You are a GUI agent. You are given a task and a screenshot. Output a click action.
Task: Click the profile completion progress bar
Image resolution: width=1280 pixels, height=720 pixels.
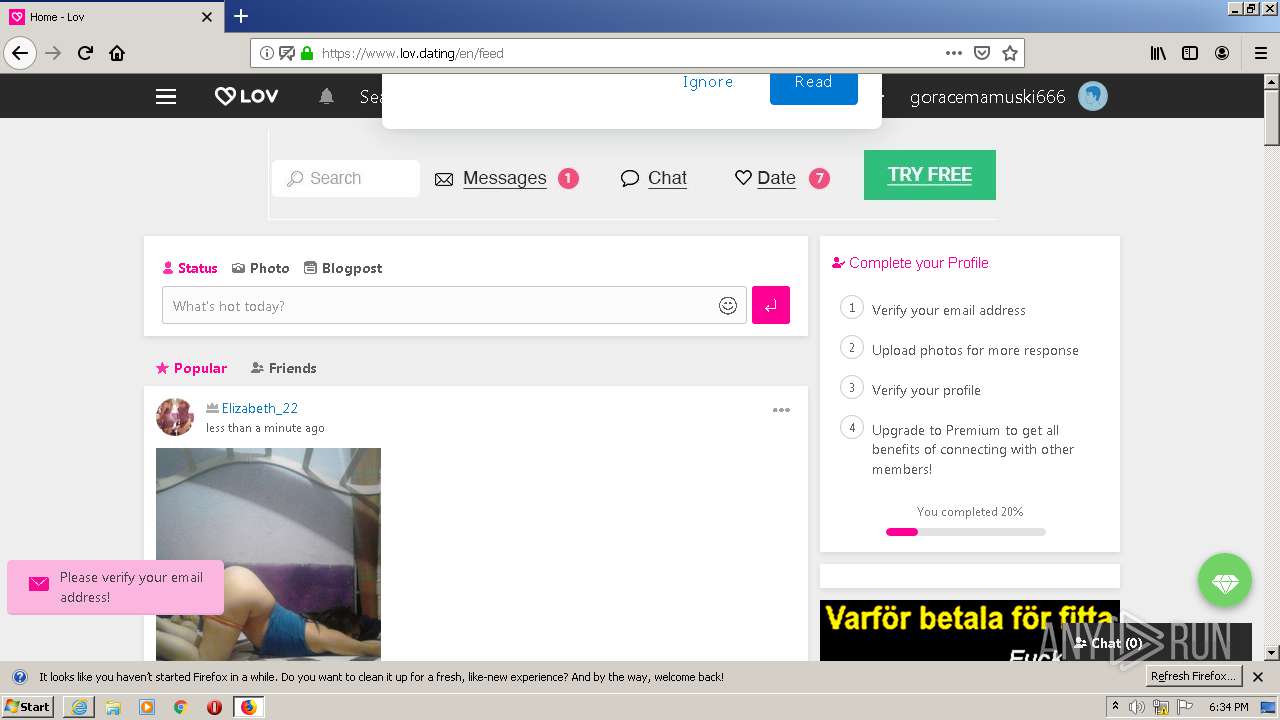coord(966,532)
